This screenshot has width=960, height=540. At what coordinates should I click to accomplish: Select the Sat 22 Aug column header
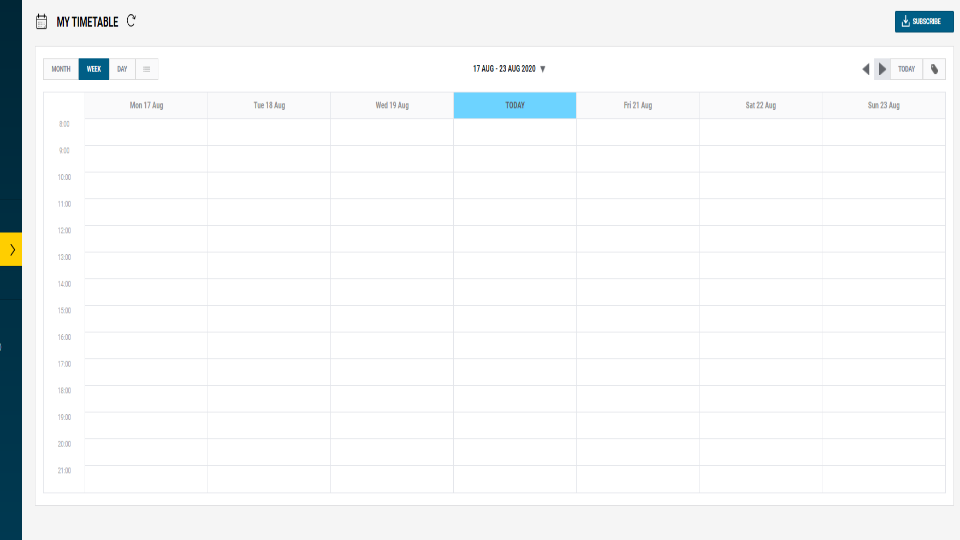coord(760,105)
